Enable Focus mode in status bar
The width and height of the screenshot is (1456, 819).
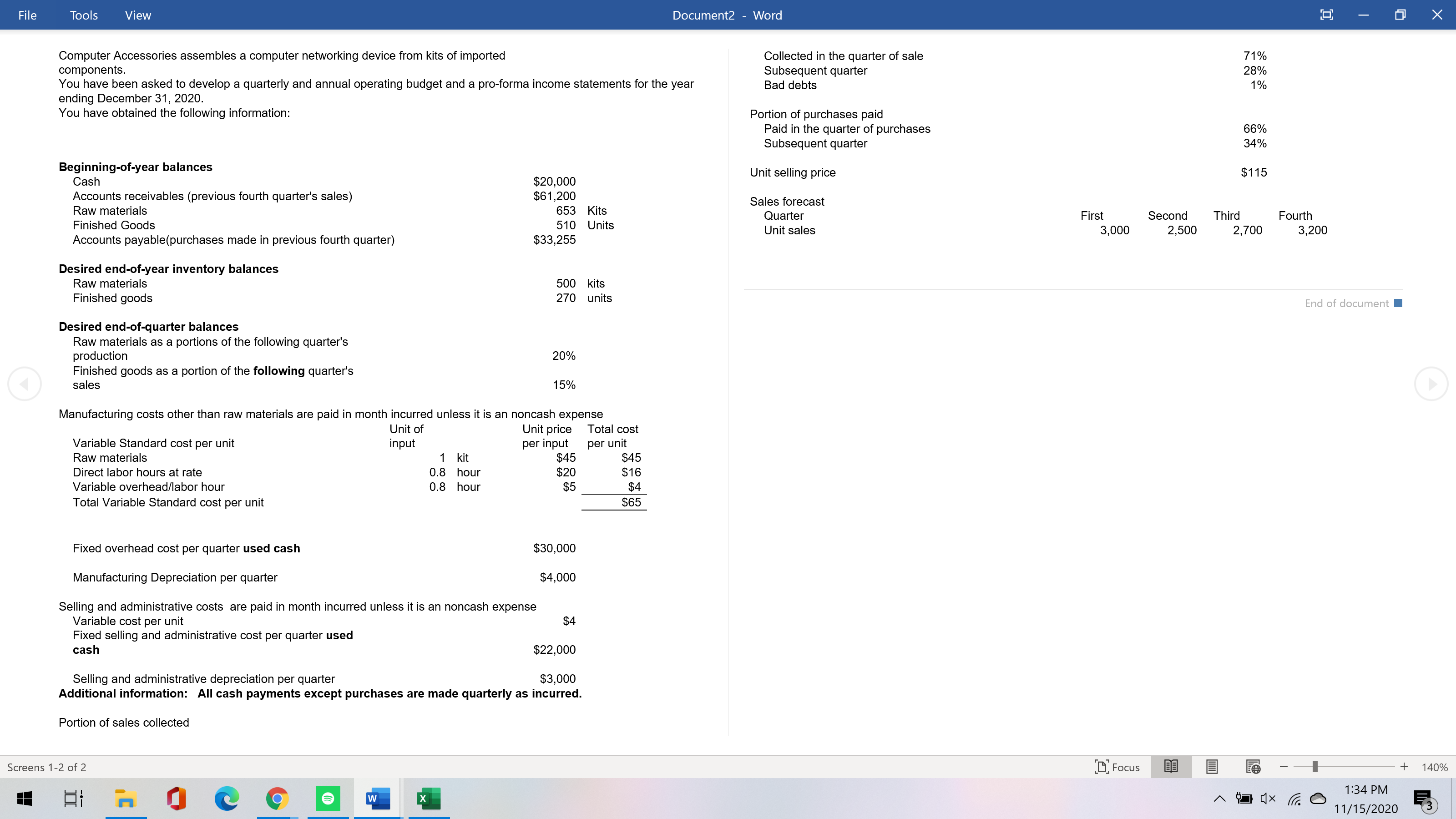[1117, 767]
